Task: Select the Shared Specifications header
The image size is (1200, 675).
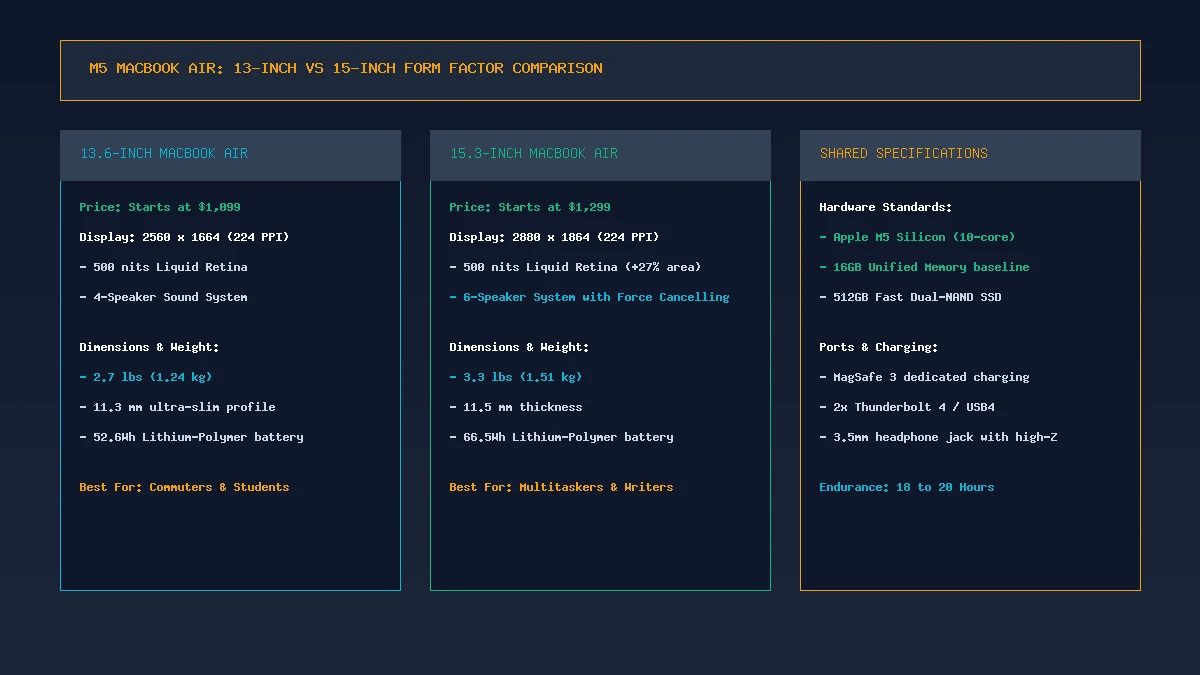Action: pyautogui.click(x=970, y=155)
